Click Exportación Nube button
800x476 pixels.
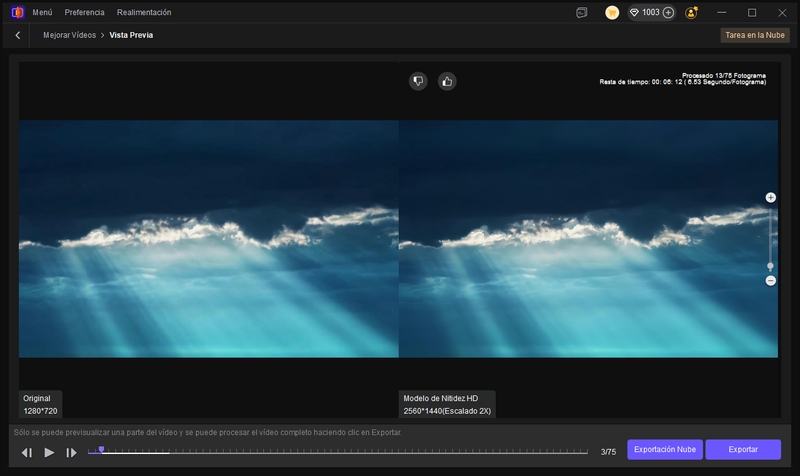coord(665,449)
